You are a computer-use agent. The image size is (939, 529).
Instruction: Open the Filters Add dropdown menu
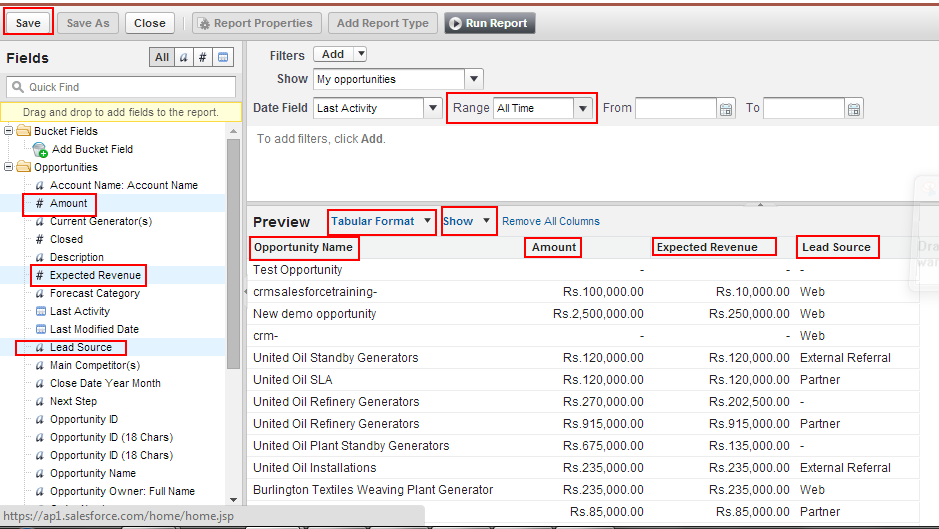(x=361, y=55)
